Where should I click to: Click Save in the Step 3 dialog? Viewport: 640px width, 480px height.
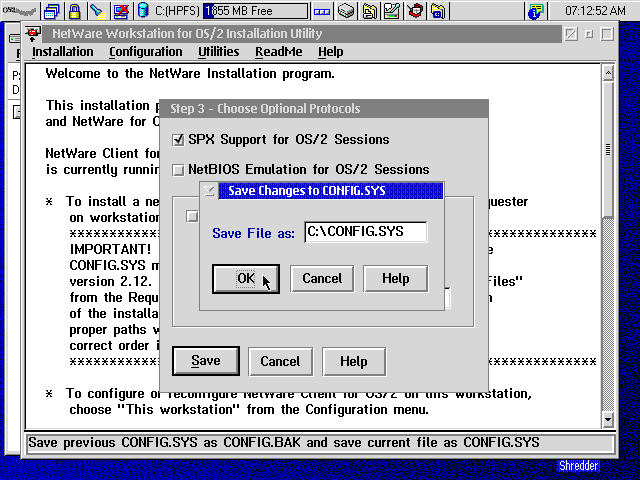tap(206, 361)
